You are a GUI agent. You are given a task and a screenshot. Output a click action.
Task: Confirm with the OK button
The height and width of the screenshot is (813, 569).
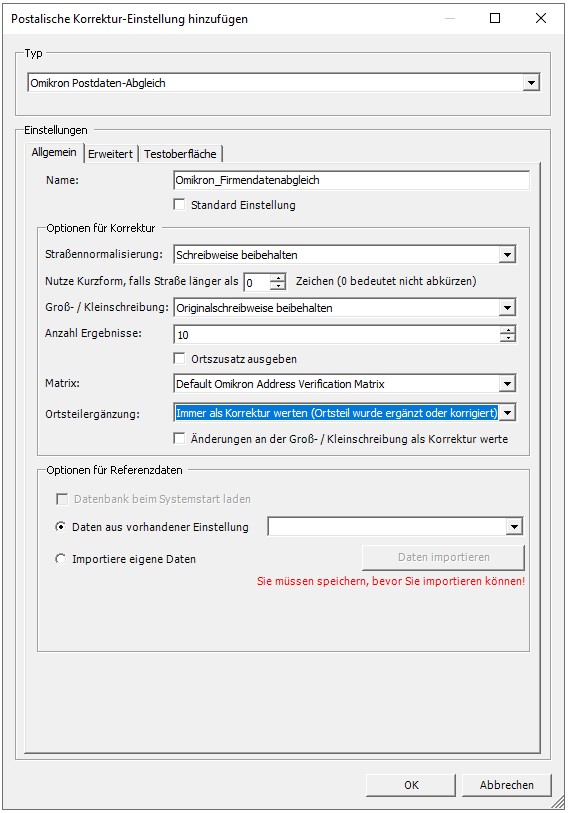coord(411,785)
